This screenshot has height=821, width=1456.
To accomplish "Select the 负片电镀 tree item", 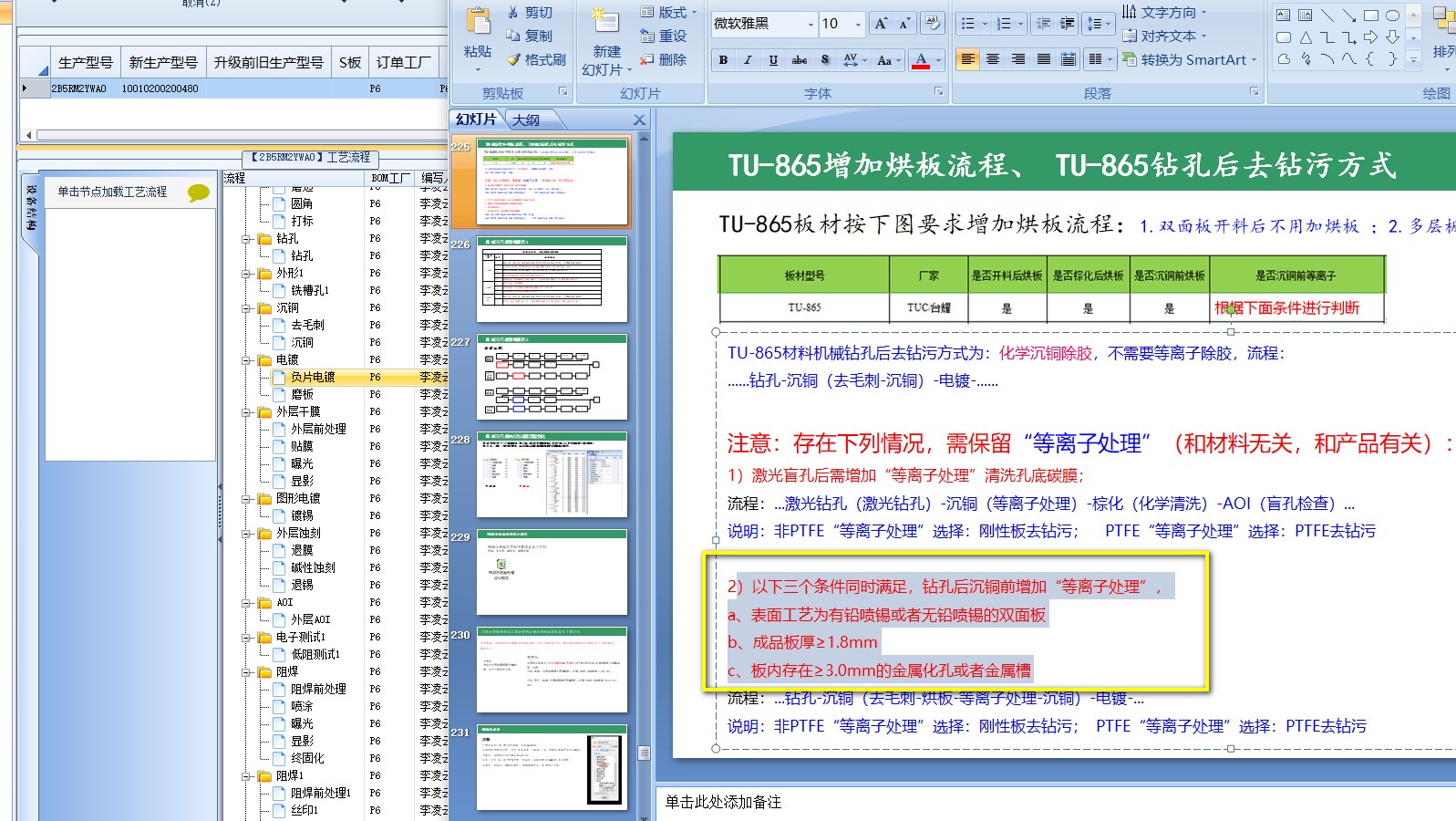I will coord(313,377).
